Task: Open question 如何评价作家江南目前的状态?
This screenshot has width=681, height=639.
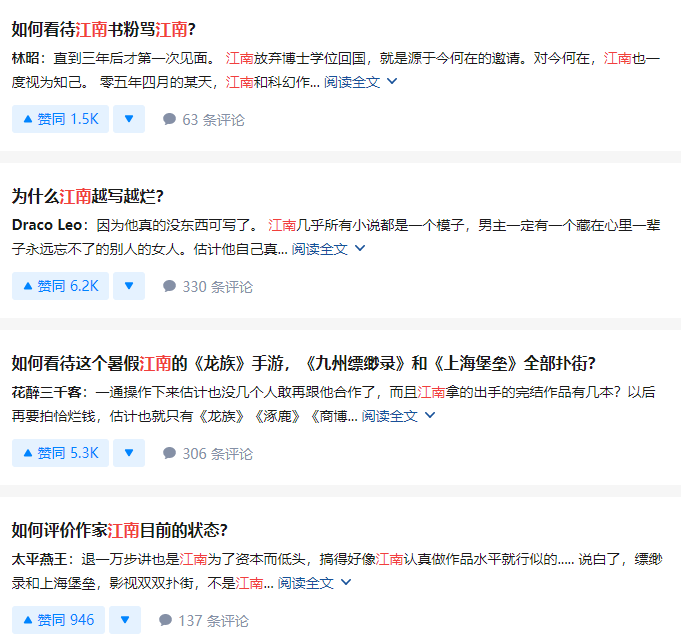Action: pyautogui.click(x=119, y=530)
